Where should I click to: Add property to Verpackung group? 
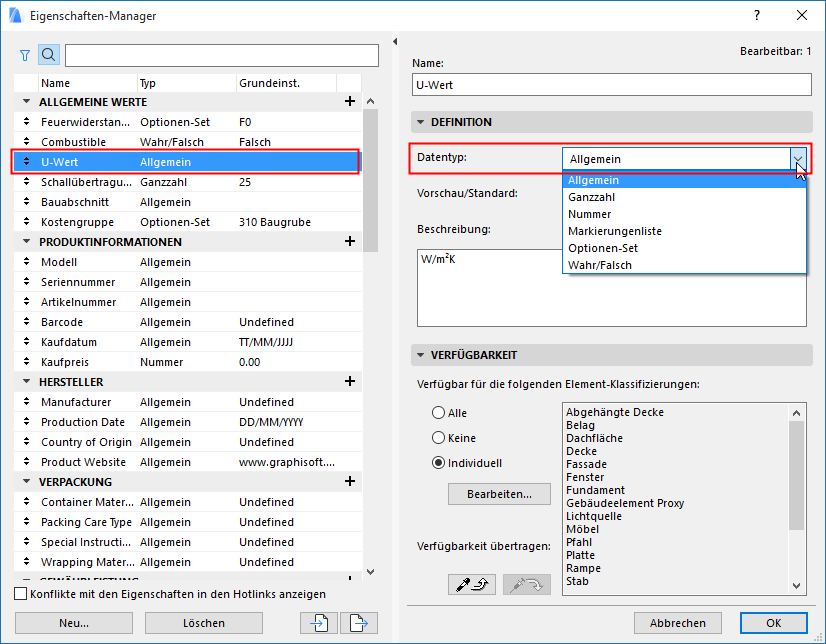pos(350,481)
